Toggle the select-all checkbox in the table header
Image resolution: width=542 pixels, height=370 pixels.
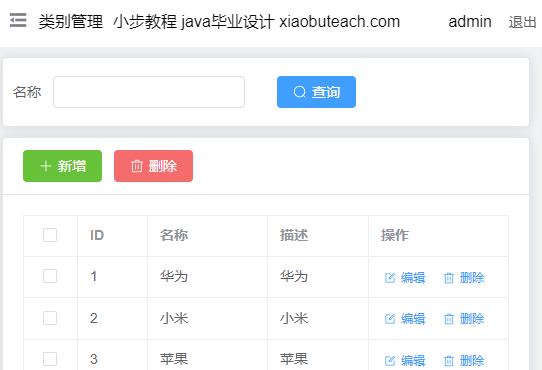click(x=50, y=235)
